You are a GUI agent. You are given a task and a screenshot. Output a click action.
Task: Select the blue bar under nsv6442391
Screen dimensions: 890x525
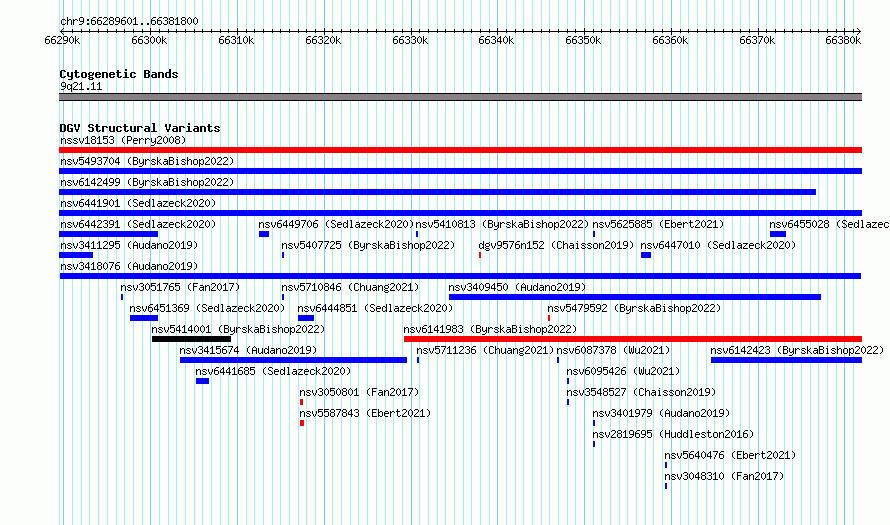tap(108, 234)
